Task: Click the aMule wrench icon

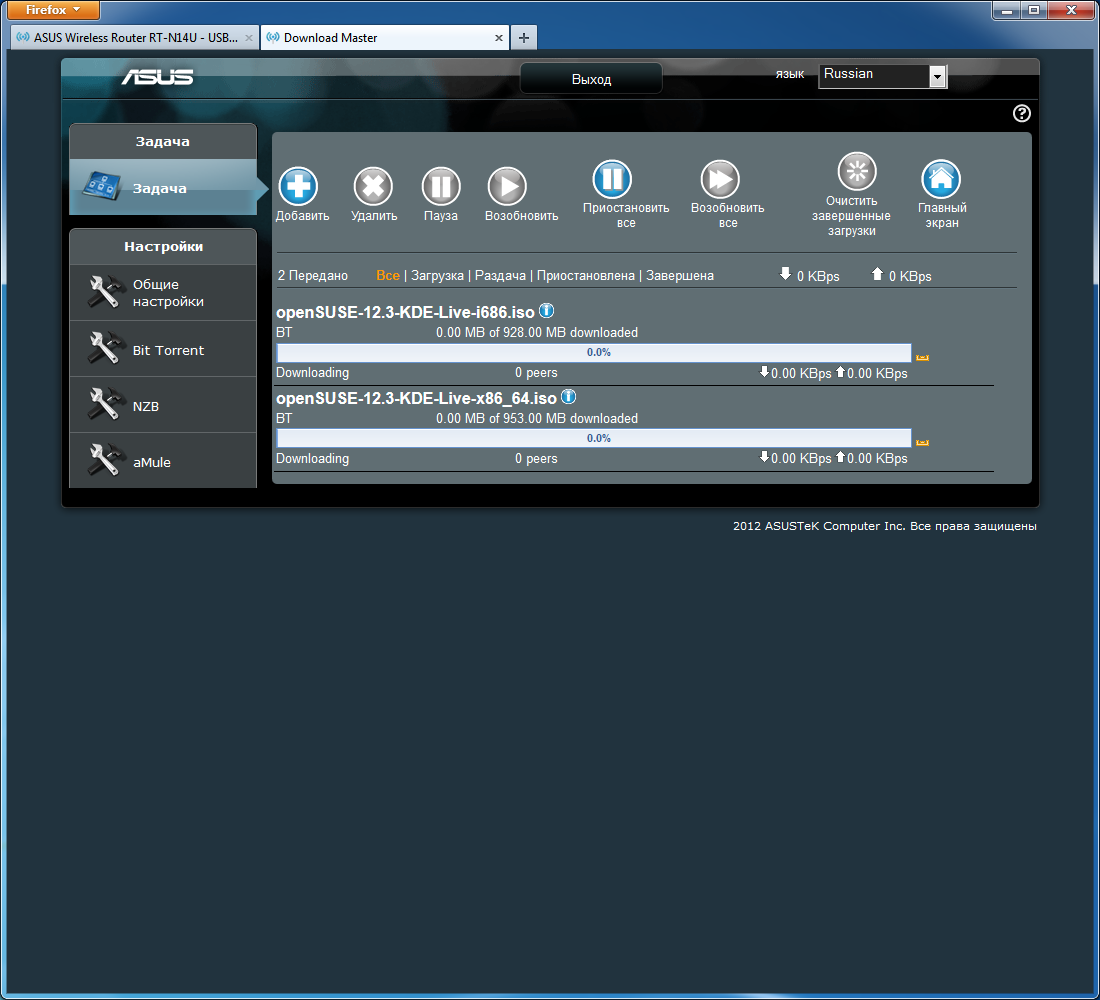Action: [106, 461]
